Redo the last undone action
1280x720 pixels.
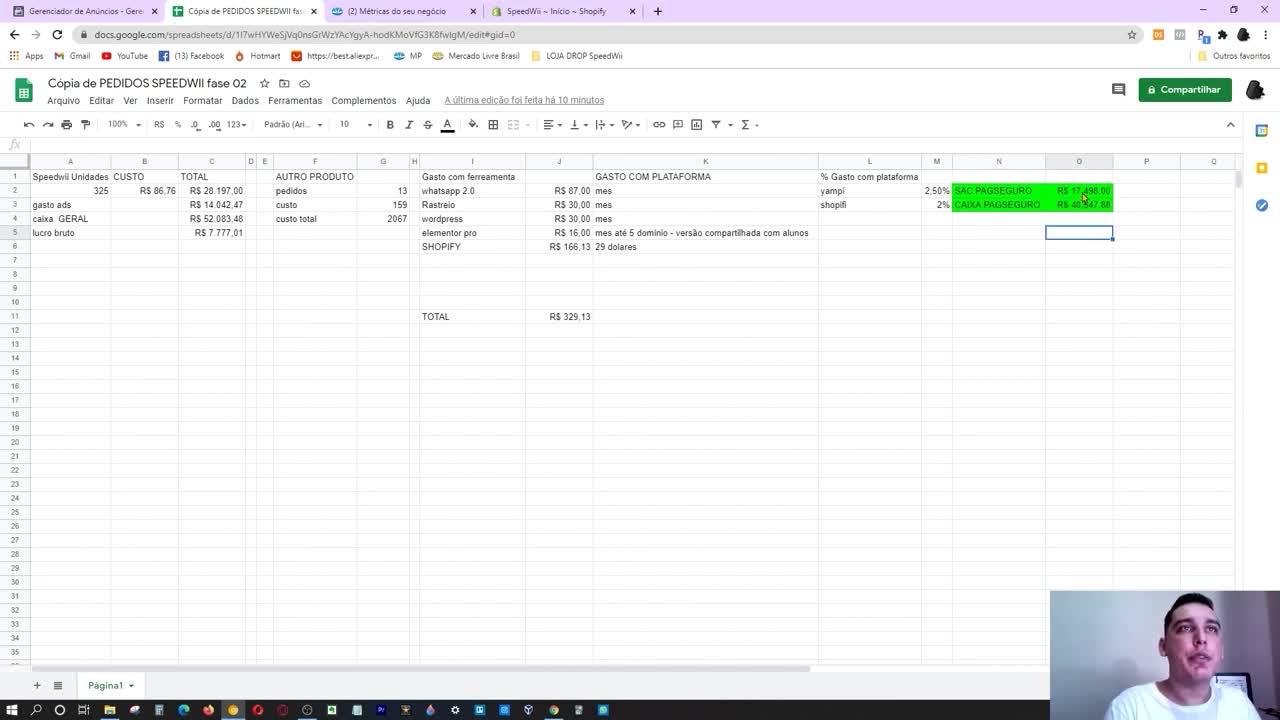pyautogui.click(x=48, y=125)
